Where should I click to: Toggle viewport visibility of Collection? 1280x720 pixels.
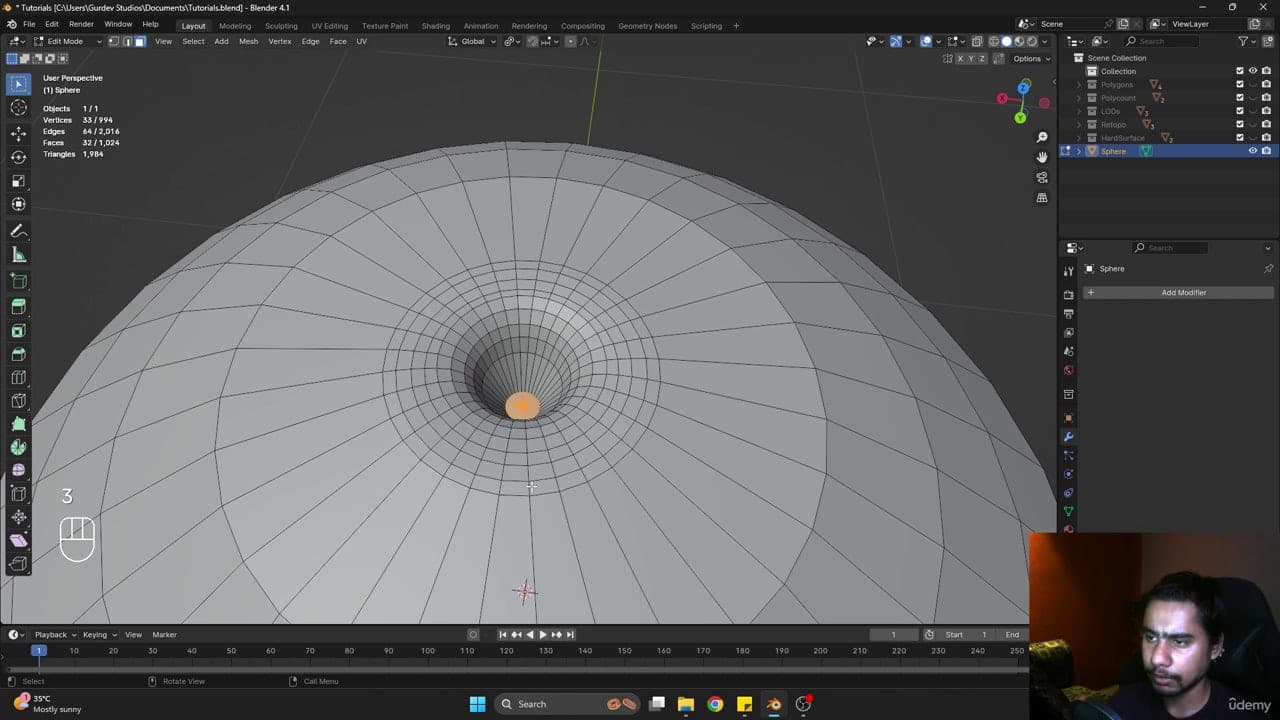(1252, 71)
